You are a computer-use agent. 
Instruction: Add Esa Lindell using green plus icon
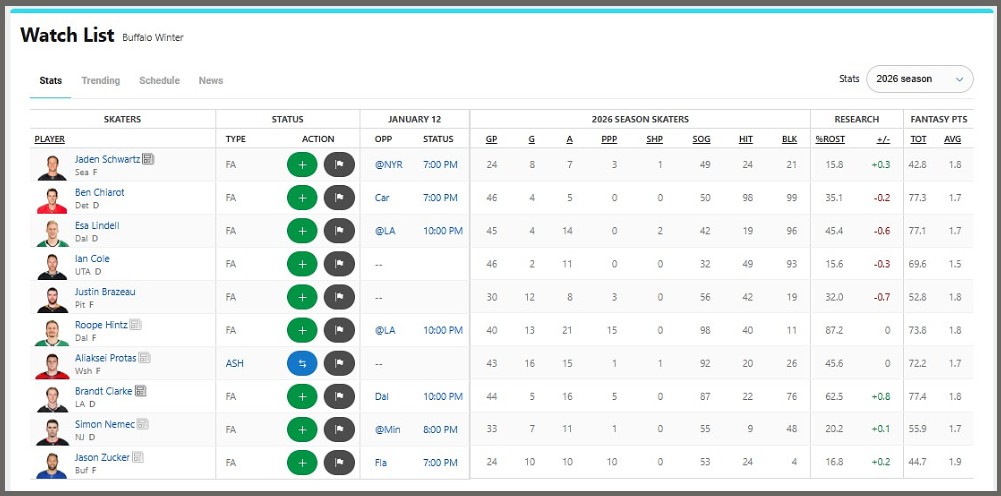coord(302,231)
